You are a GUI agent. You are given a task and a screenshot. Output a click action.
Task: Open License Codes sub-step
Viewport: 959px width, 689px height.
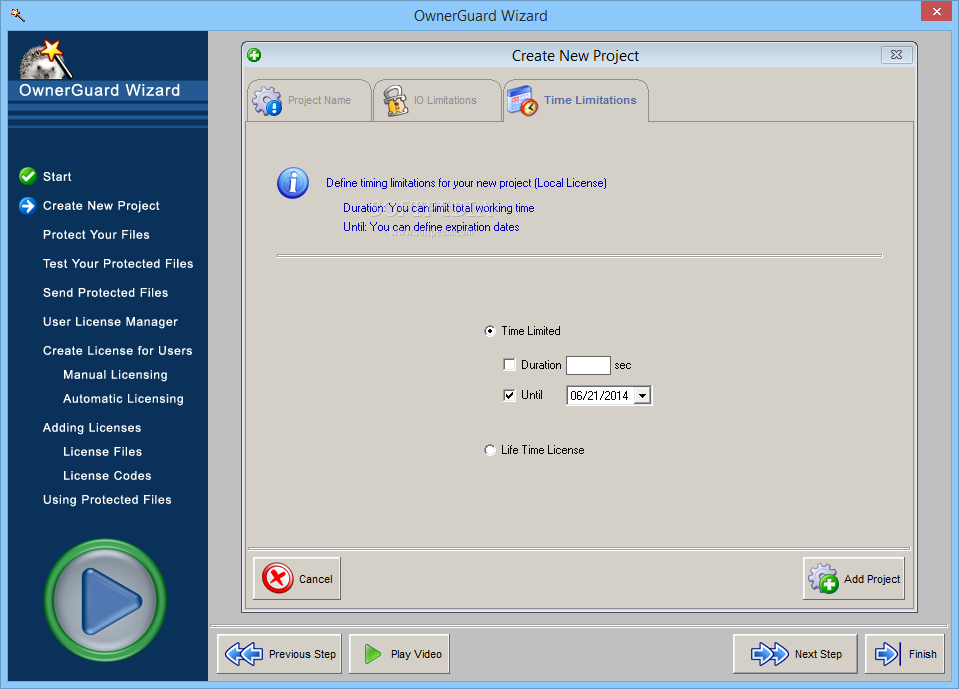pyautogui.click(x=107, y=476)
